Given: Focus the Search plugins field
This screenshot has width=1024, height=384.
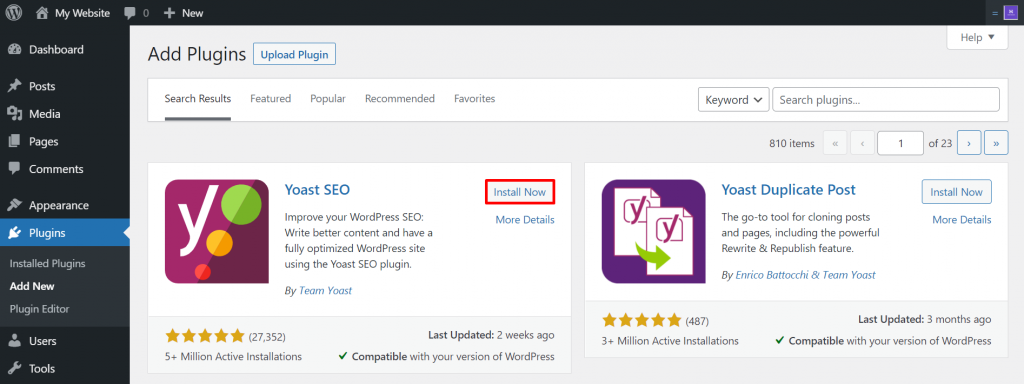Looking at the screenshot, I should pyautogui.click(x=886, y=100).
